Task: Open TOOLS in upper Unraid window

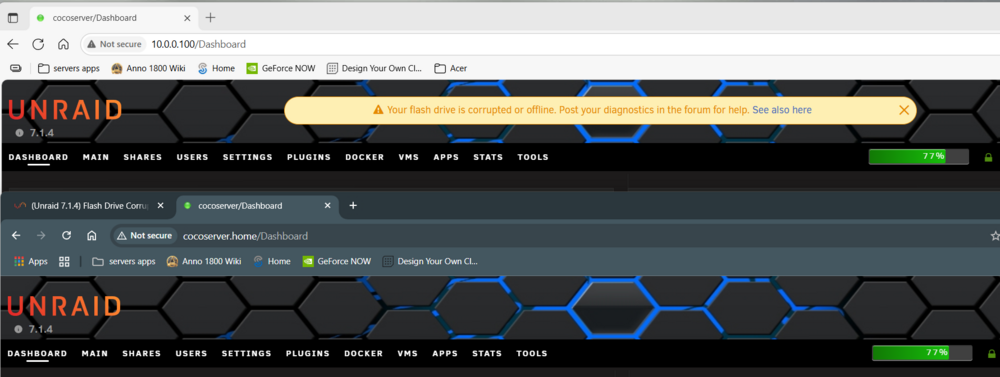Action: (x=533, y=157)
